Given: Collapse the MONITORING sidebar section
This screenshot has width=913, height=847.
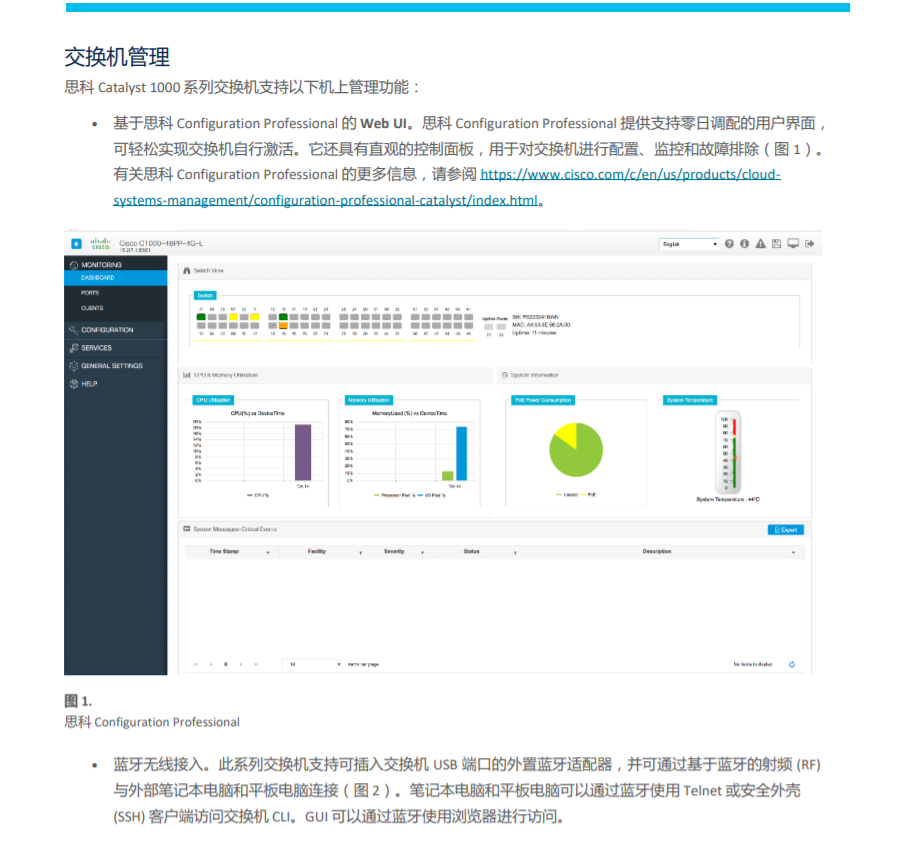Looking at the screenshot, I should (x=116, y=264).
